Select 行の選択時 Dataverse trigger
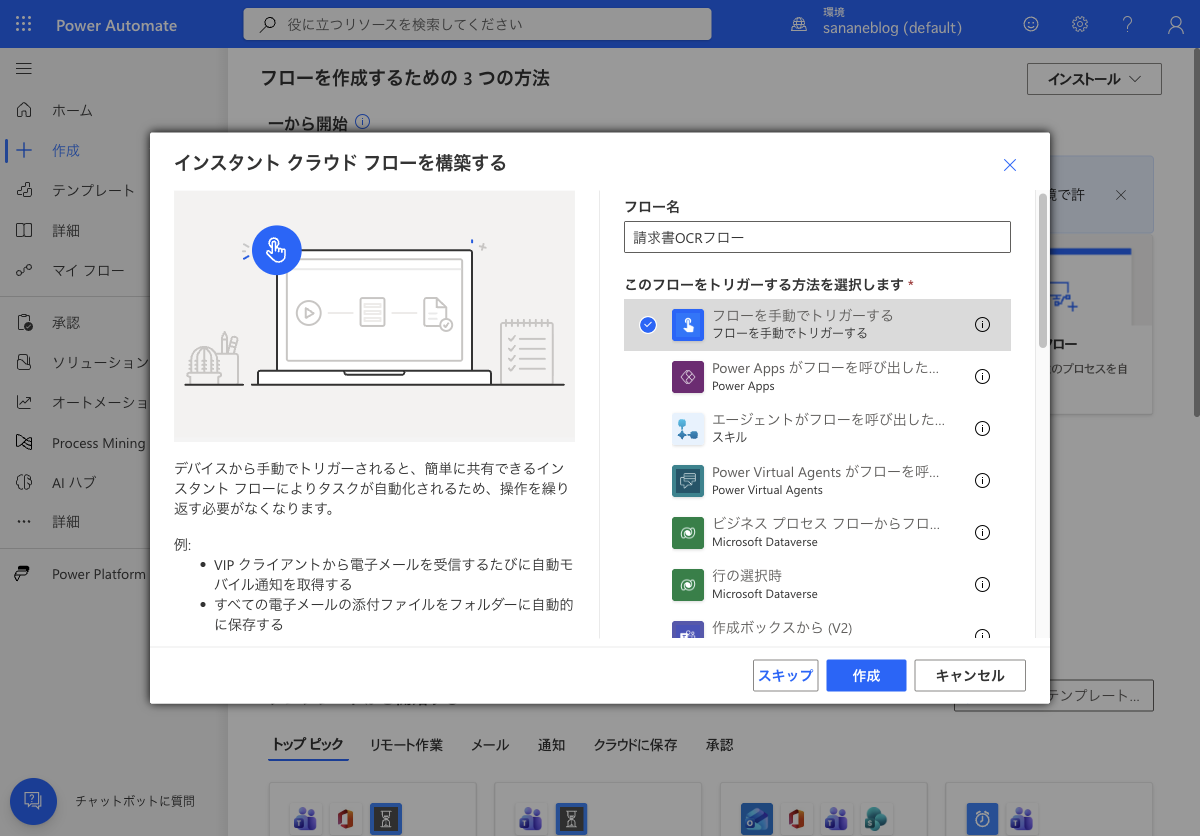 pyautogui.click(x=817, y=585)
